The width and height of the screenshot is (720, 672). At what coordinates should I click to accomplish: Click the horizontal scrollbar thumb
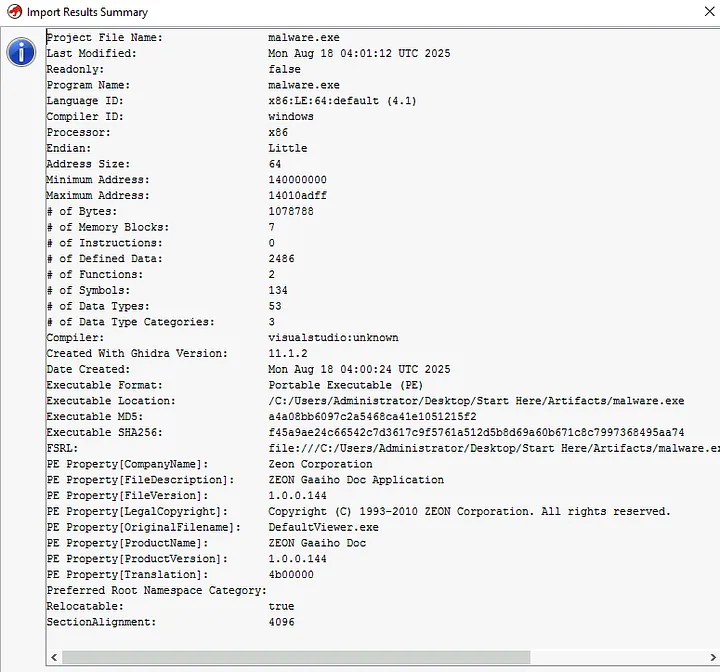(x=296, y=657)
